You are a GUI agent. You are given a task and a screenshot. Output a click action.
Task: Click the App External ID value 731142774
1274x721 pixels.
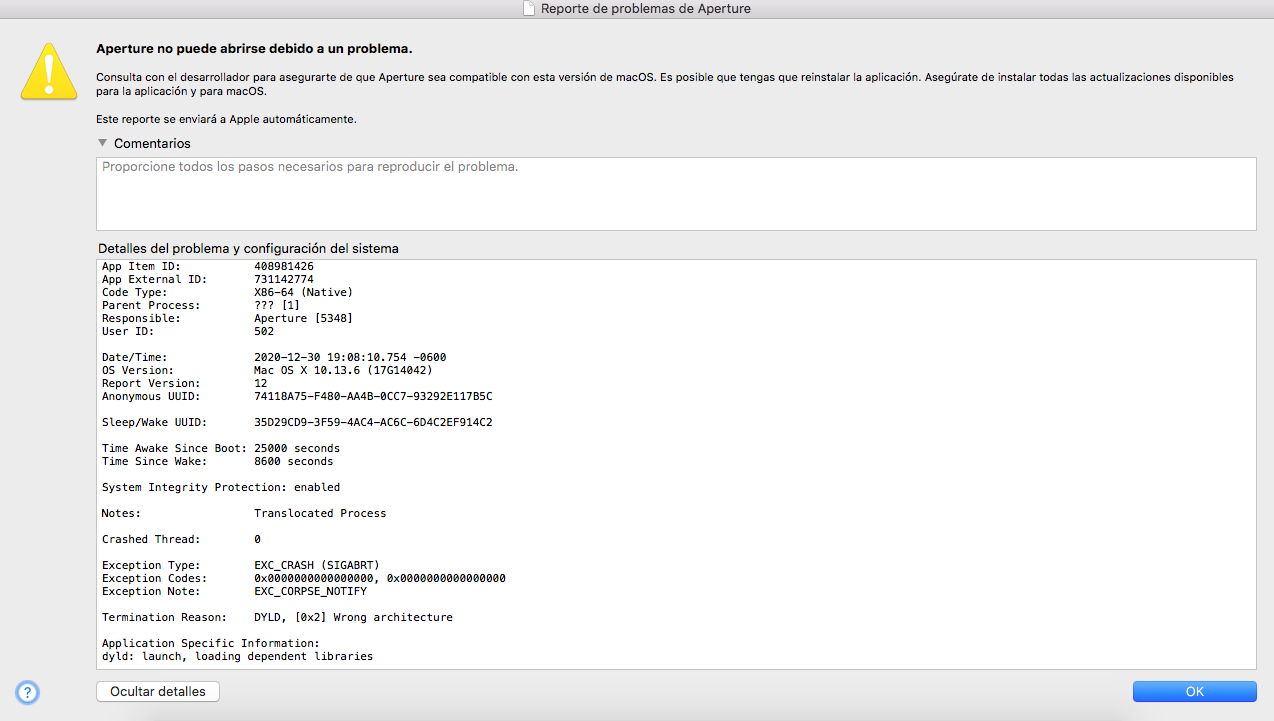coord(284,280)
